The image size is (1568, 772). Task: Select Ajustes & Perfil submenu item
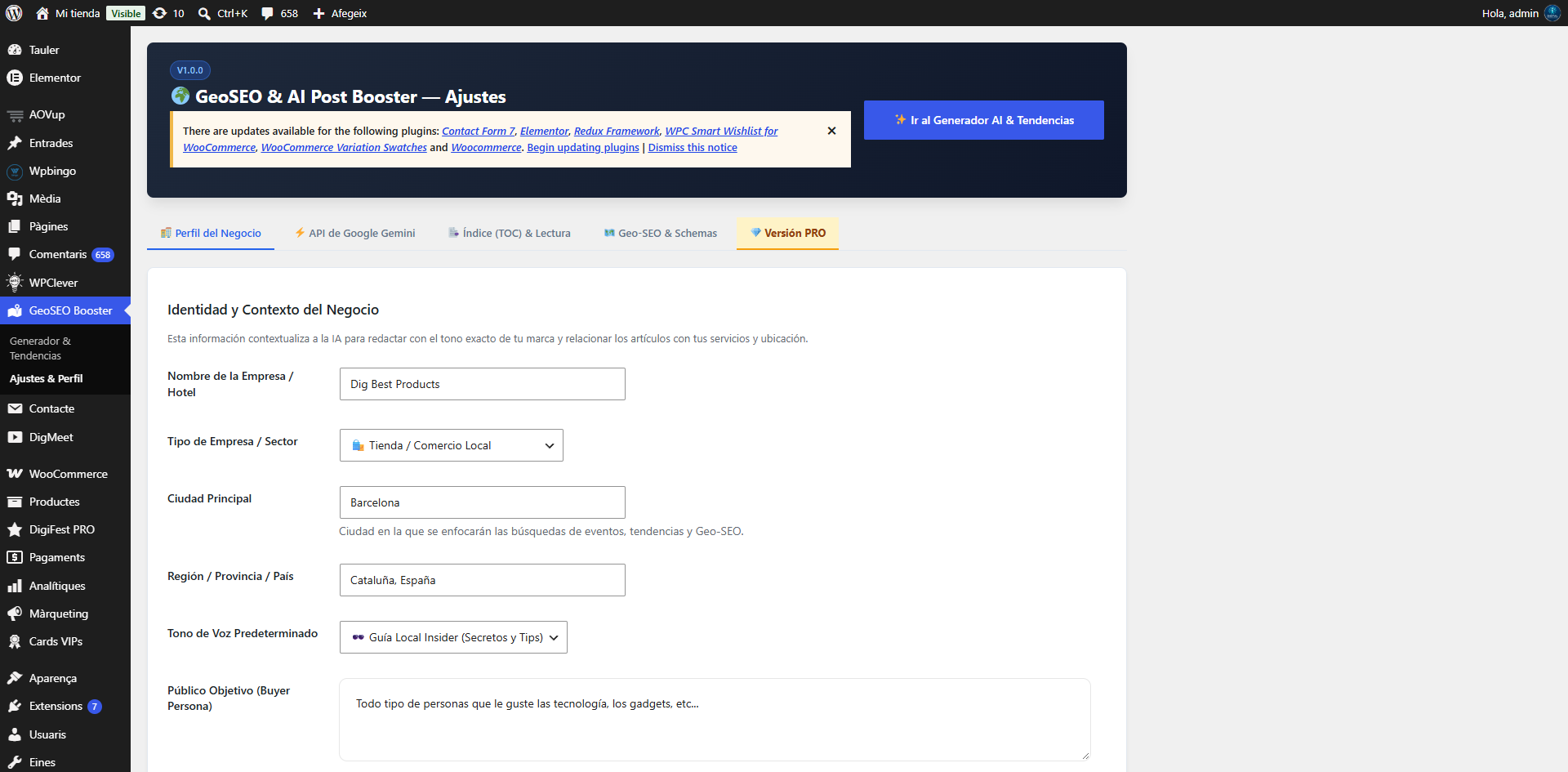coord(46,378)
